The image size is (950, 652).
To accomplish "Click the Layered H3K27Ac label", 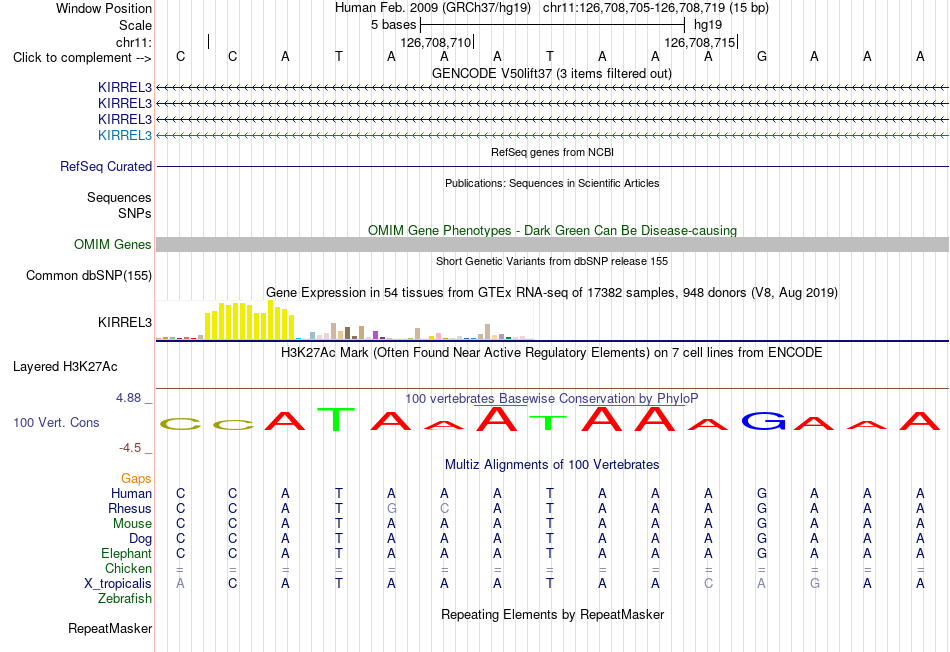I will coord(65,367).
